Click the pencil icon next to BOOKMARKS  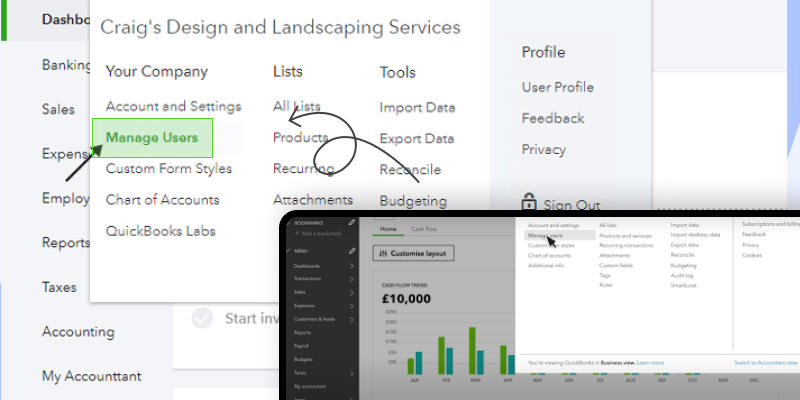[x=352, y=222]
